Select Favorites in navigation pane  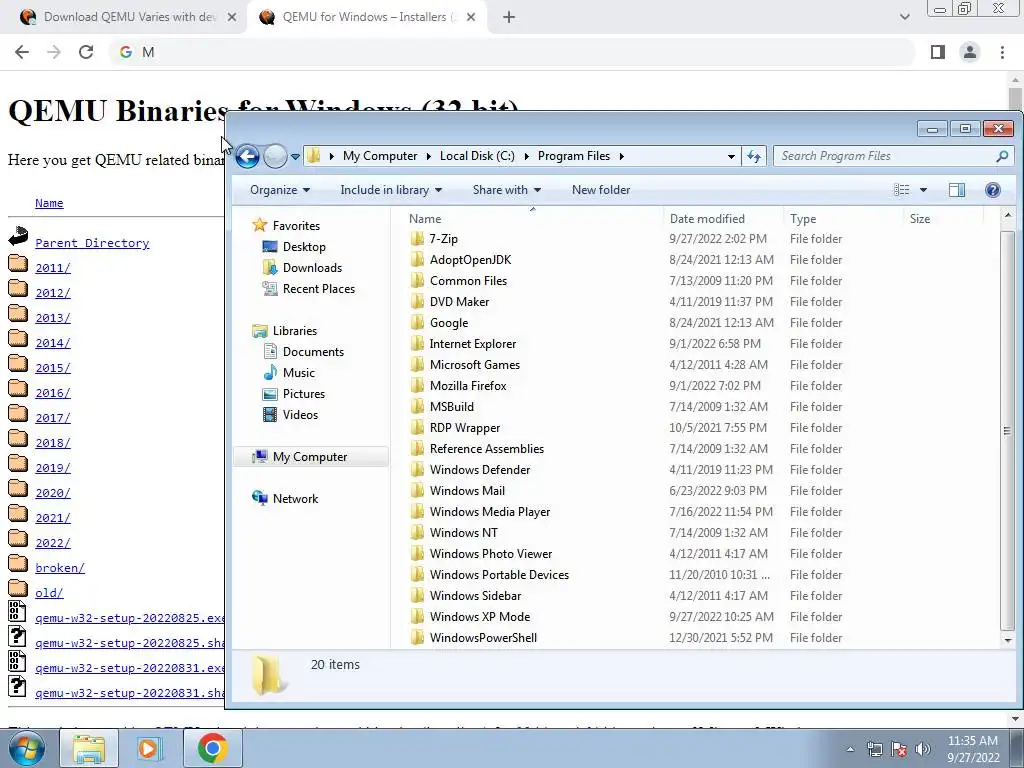[296, 225]
